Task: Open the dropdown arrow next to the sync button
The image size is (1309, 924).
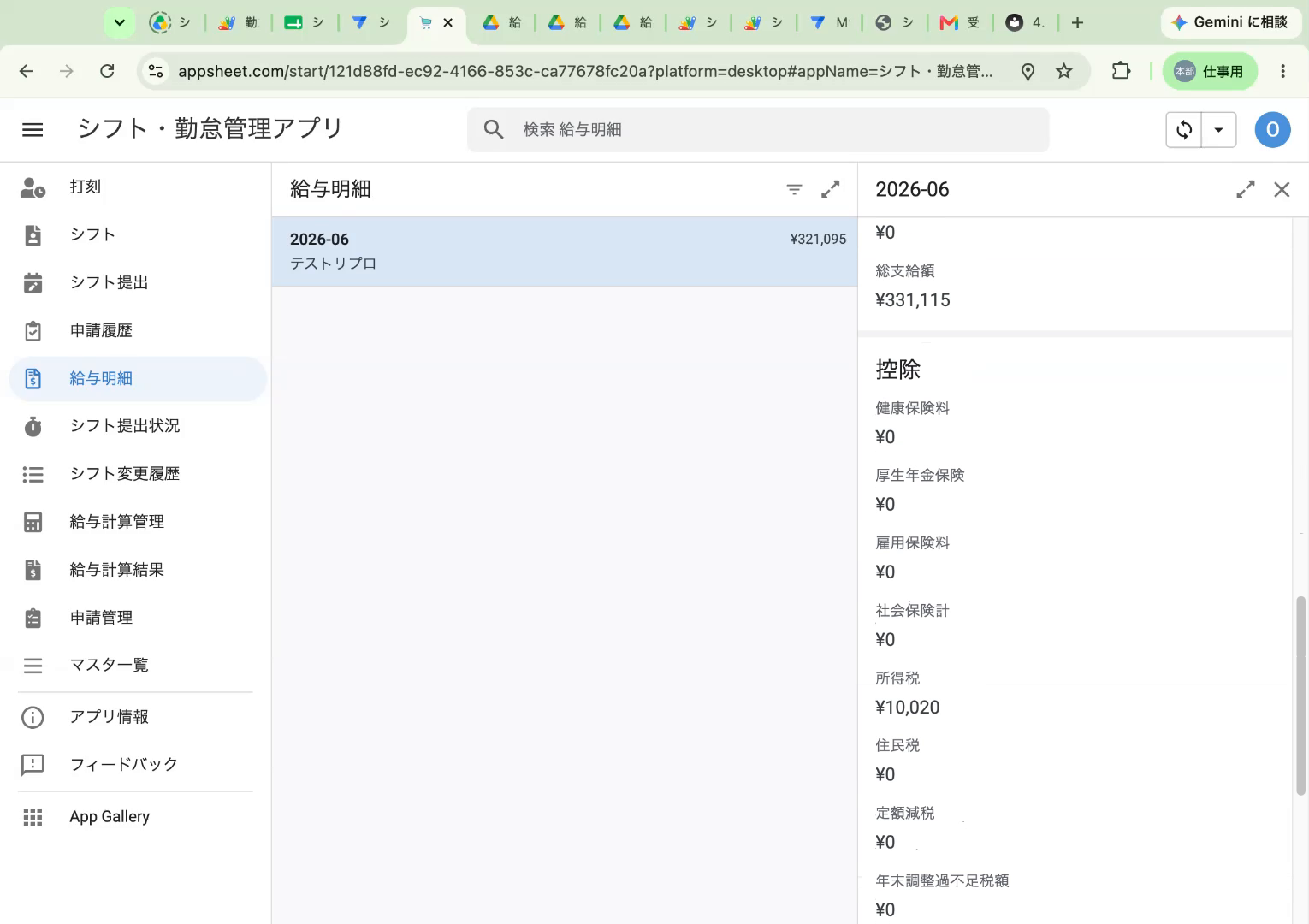Action: tap(1218, 130)
